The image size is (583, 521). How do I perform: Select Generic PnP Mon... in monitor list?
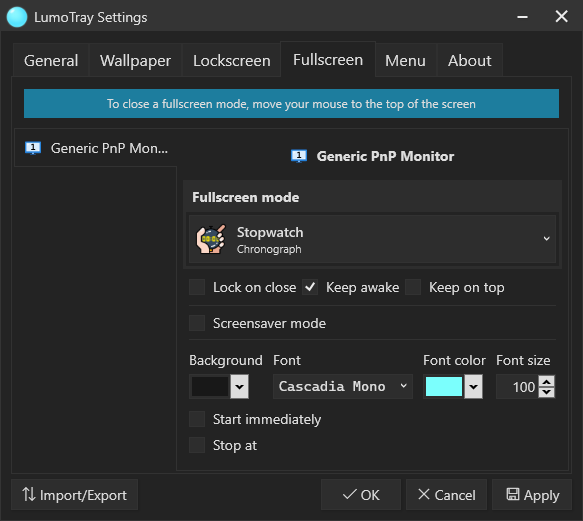[x=96, y=148]
